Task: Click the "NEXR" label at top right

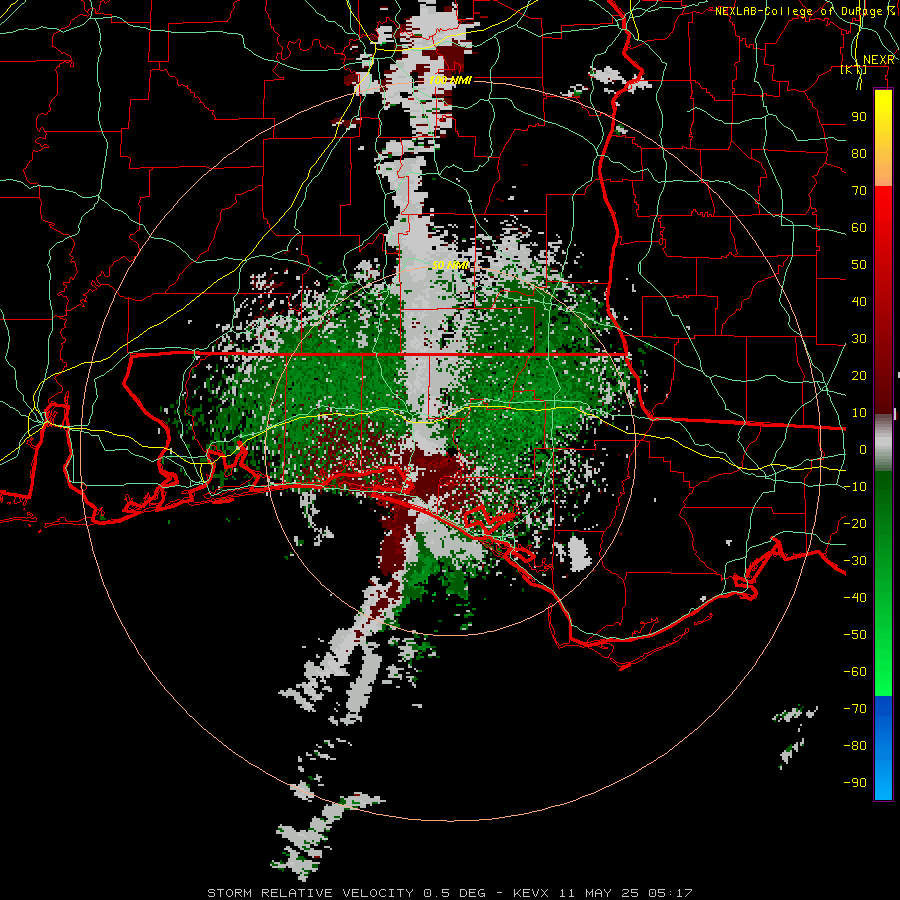Action: click(x=878, y=59)
